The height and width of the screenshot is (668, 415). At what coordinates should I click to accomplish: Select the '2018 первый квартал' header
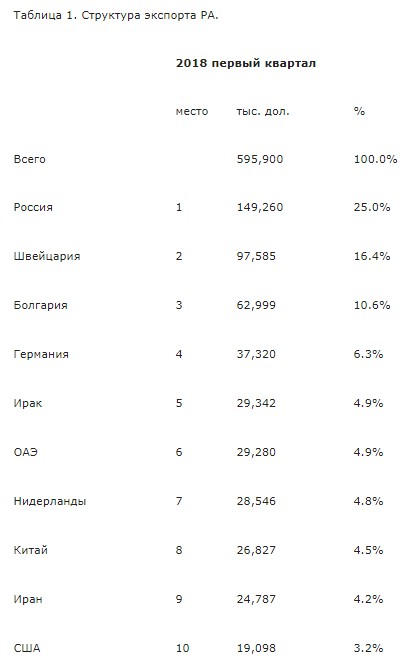tap(246, 63)
